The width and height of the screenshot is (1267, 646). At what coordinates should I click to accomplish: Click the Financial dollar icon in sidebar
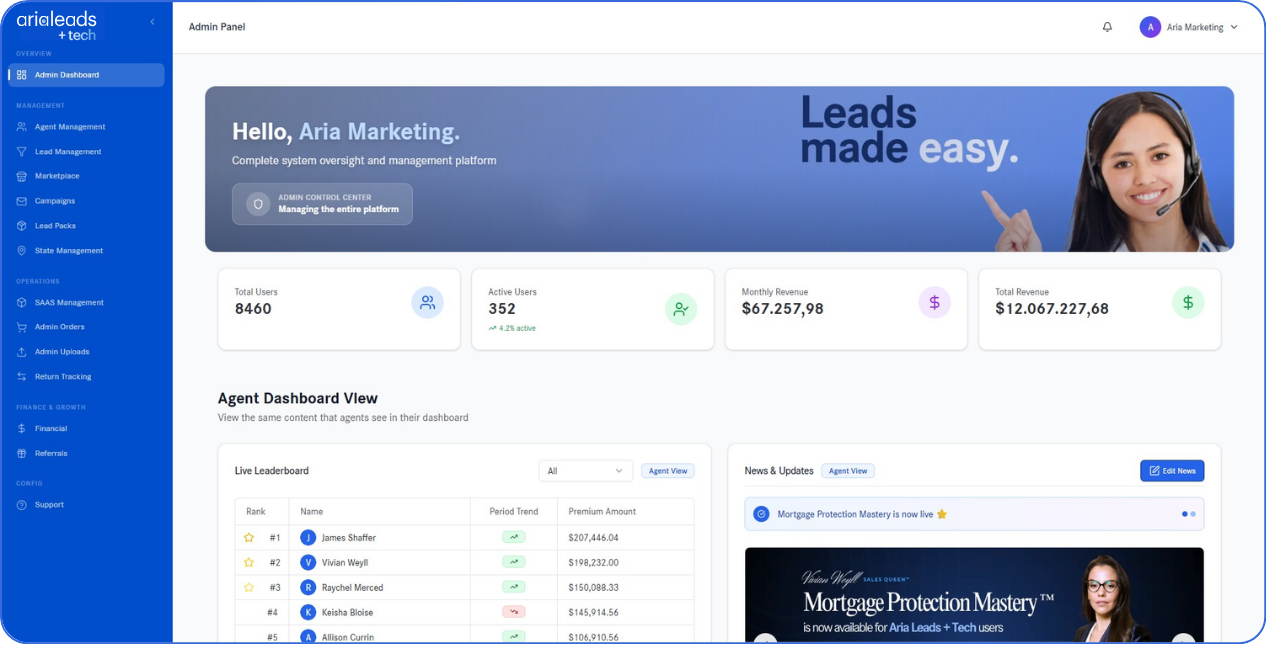pyautogui.click(x=22, y=428)
